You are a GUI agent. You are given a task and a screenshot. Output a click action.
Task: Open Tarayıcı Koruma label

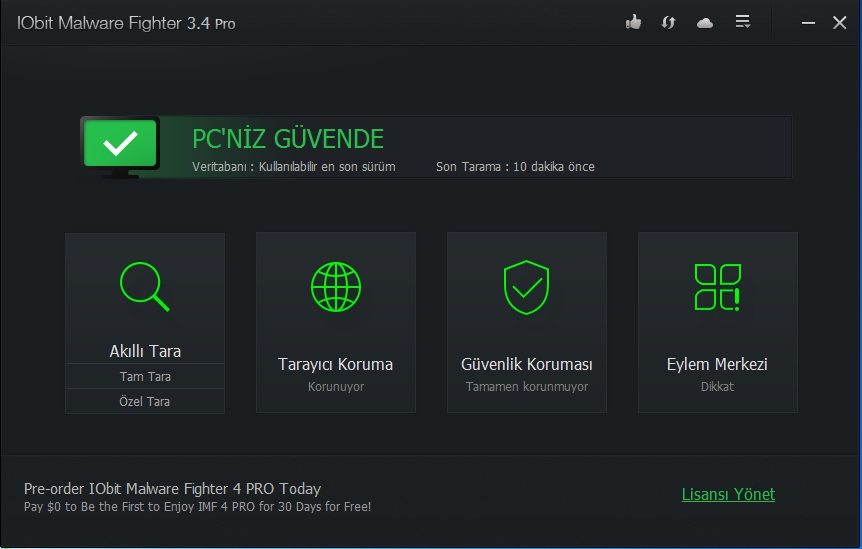tap(335, 364)
